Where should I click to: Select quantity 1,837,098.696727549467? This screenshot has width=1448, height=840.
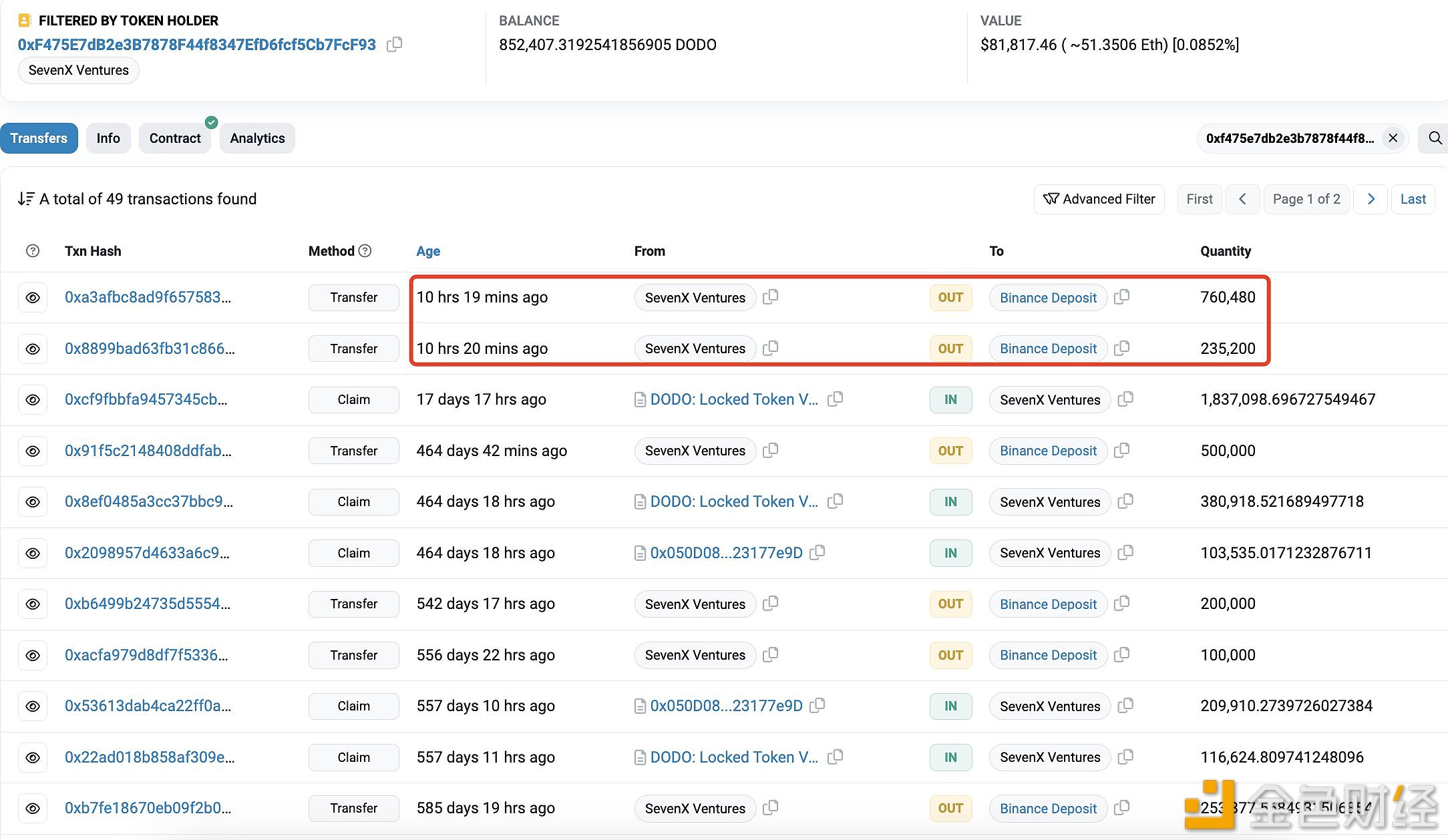pos(1288,399)
